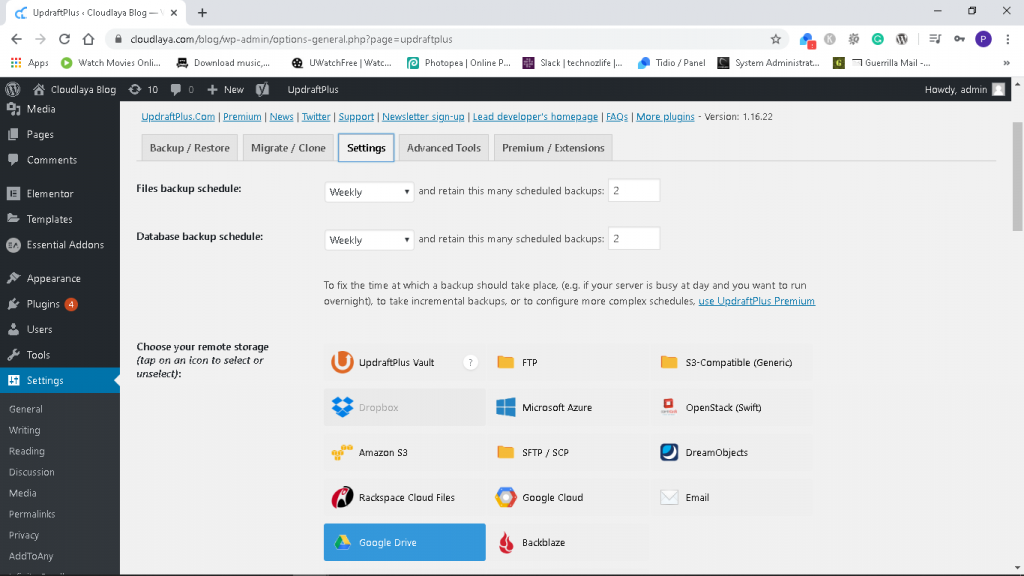Open Photopea bookmark
The width and height of the screenshot is (1024, 576).
click(458, 63)
